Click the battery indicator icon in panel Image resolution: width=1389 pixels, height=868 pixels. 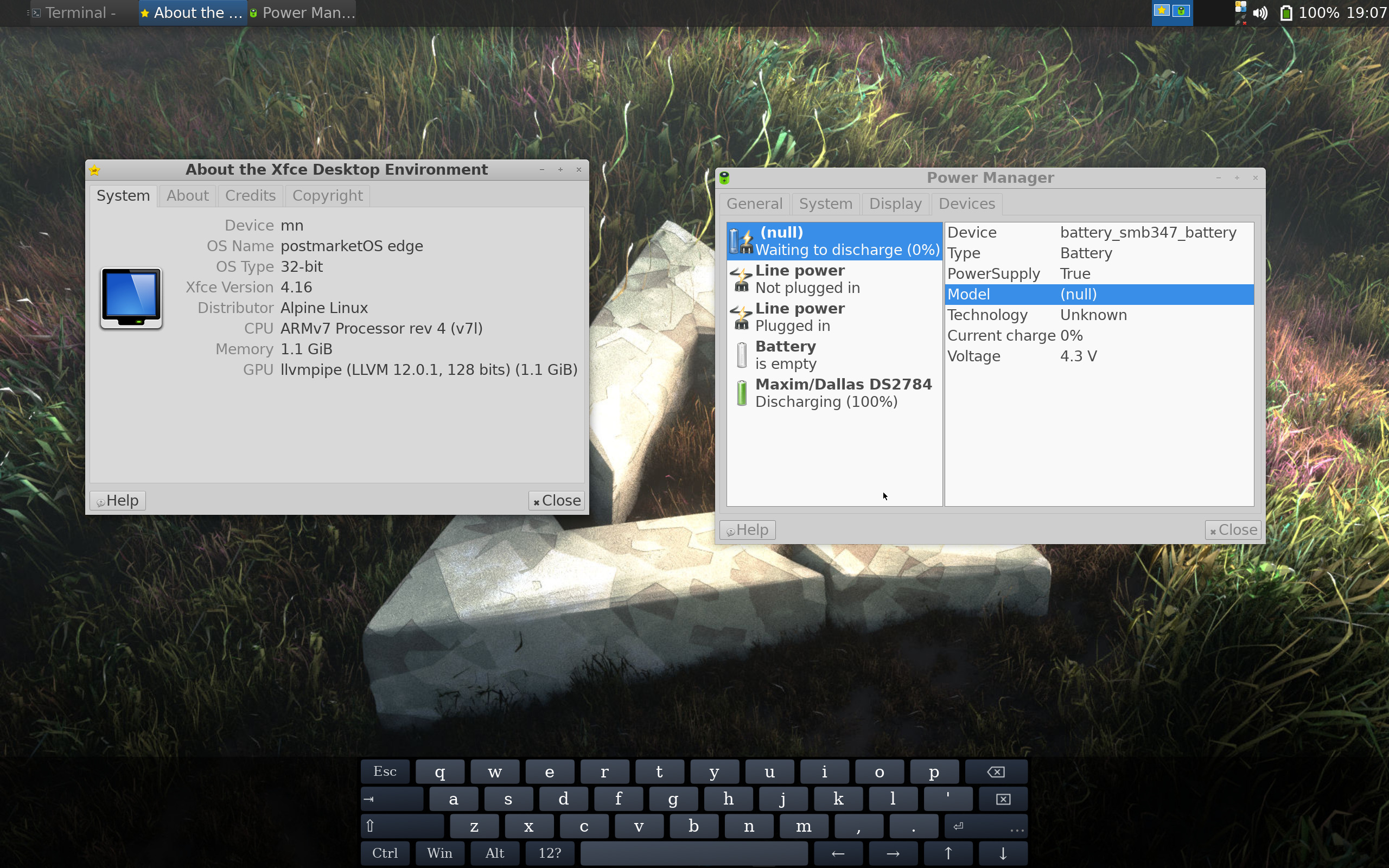pos(1286,12)
